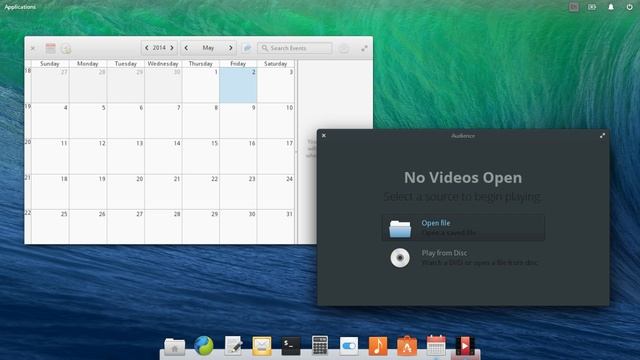The width and height of the screenshot is (640, 360).
Task: Maximize the Audience window
Action: 602,136
